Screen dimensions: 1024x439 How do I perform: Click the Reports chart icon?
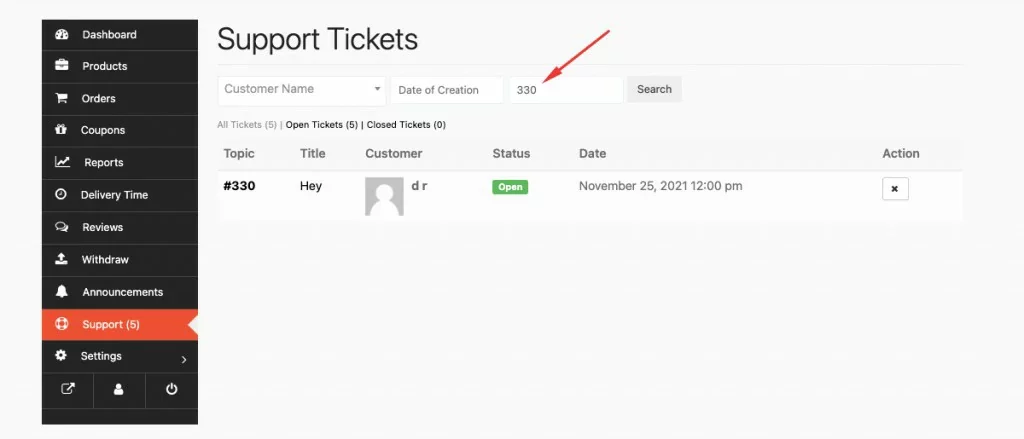(62, 162)
